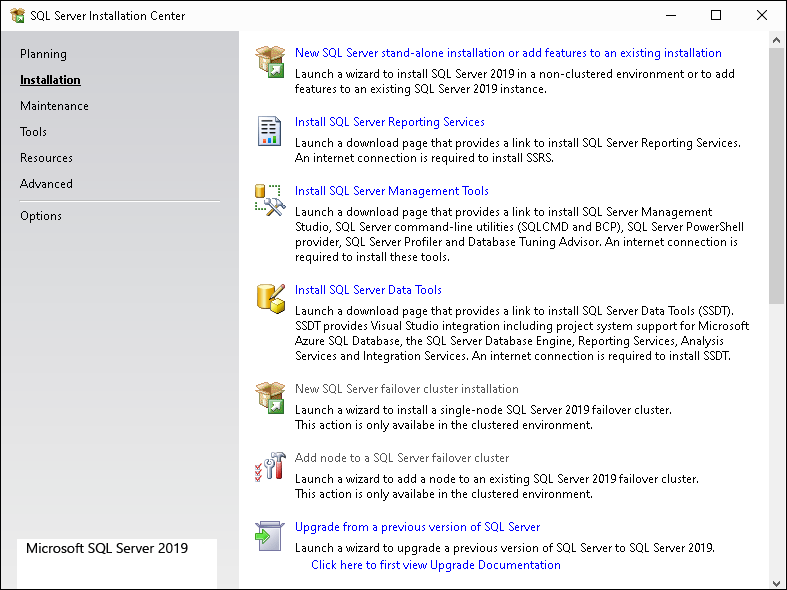This screenshot has height=590, width=787.
Task: Click here to first view Upgrade Documentation
Action: 436,565
